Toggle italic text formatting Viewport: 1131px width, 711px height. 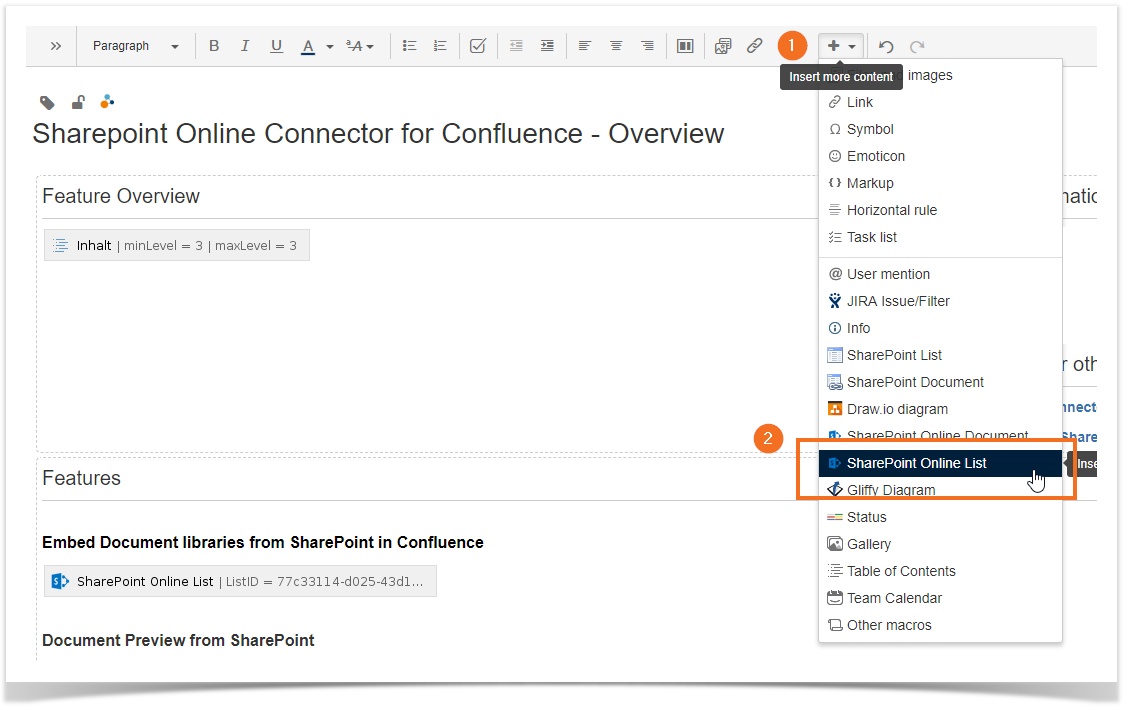245,46
